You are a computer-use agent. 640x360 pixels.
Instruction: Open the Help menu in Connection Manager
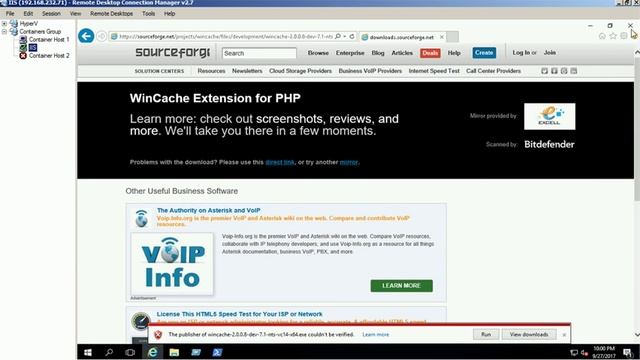tap(169, 13)
